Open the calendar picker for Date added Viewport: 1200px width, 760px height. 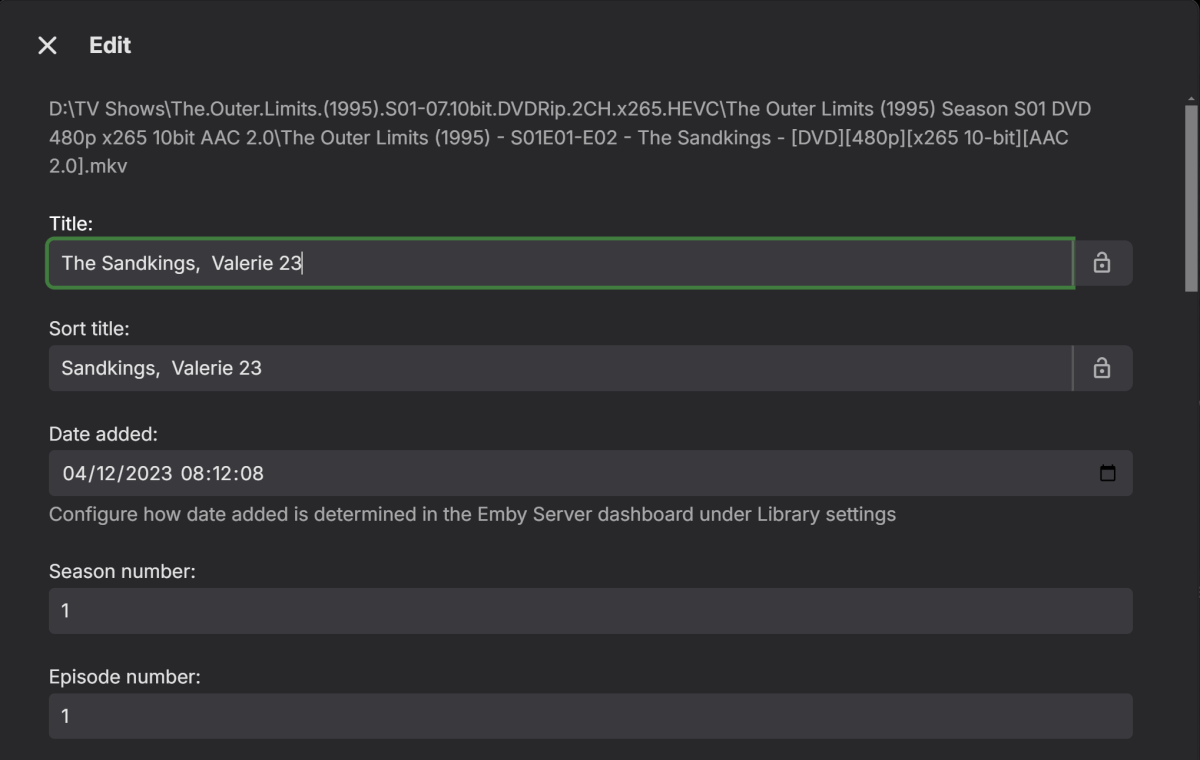(x=1107, y=473)
